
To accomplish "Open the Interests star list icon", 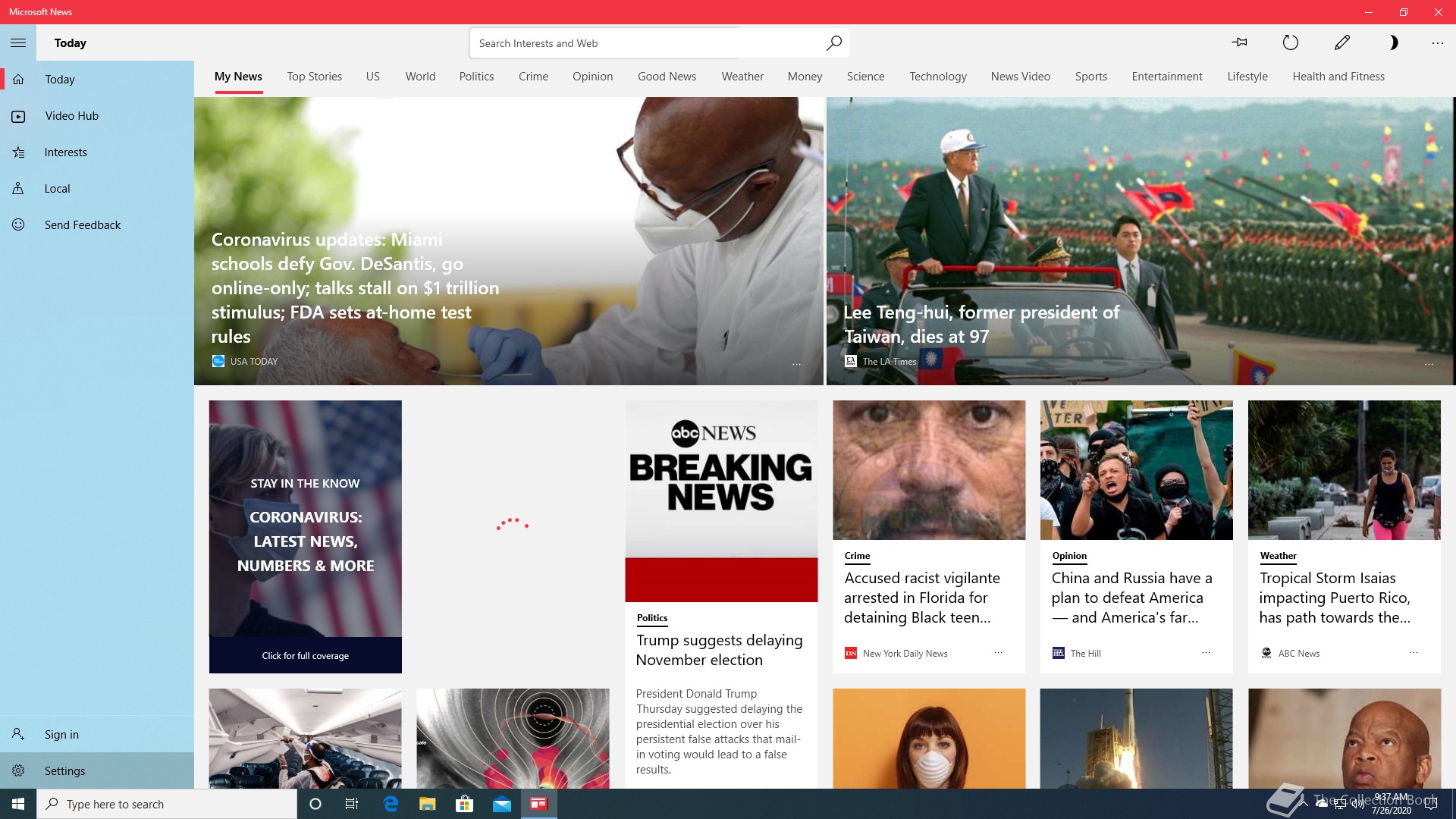I will [x=18, y=152].
